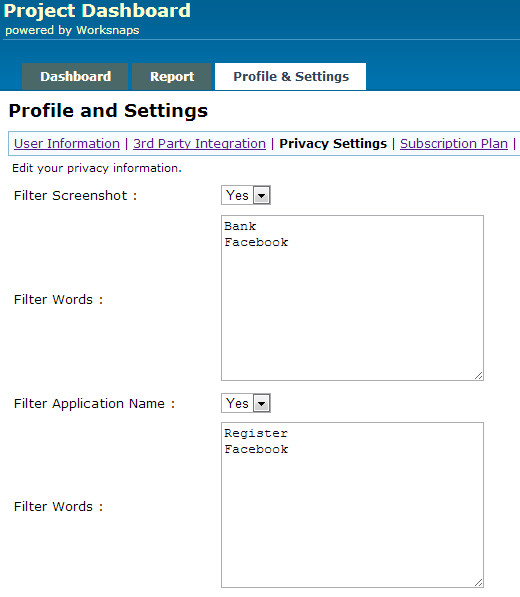Switch to the Report tab
The height and width of the screenshot is (597, 520).
click(x=172, y=77)
